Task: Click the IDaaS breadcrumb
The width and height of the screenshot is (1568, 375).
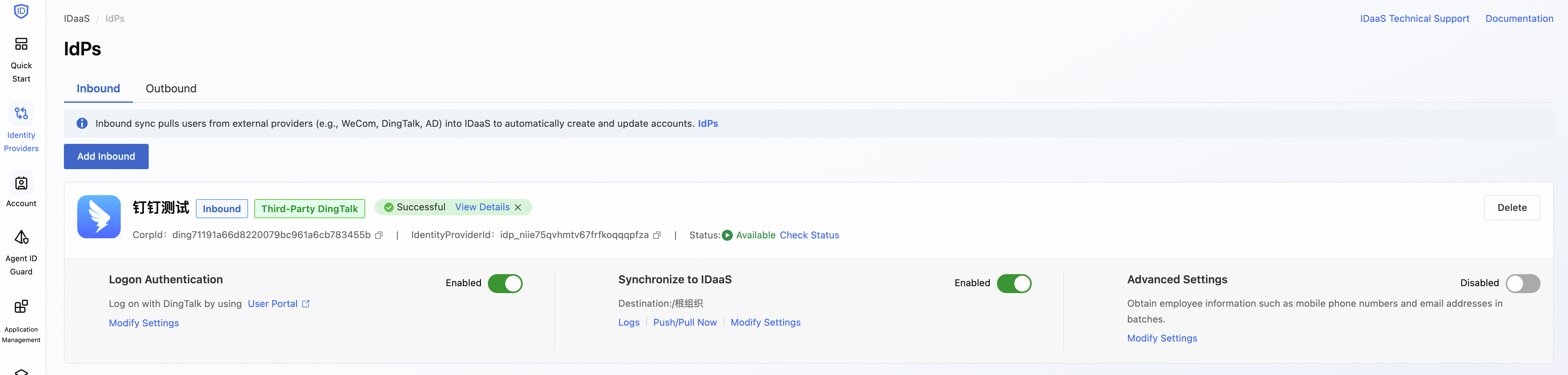Action: pos(77,19)
